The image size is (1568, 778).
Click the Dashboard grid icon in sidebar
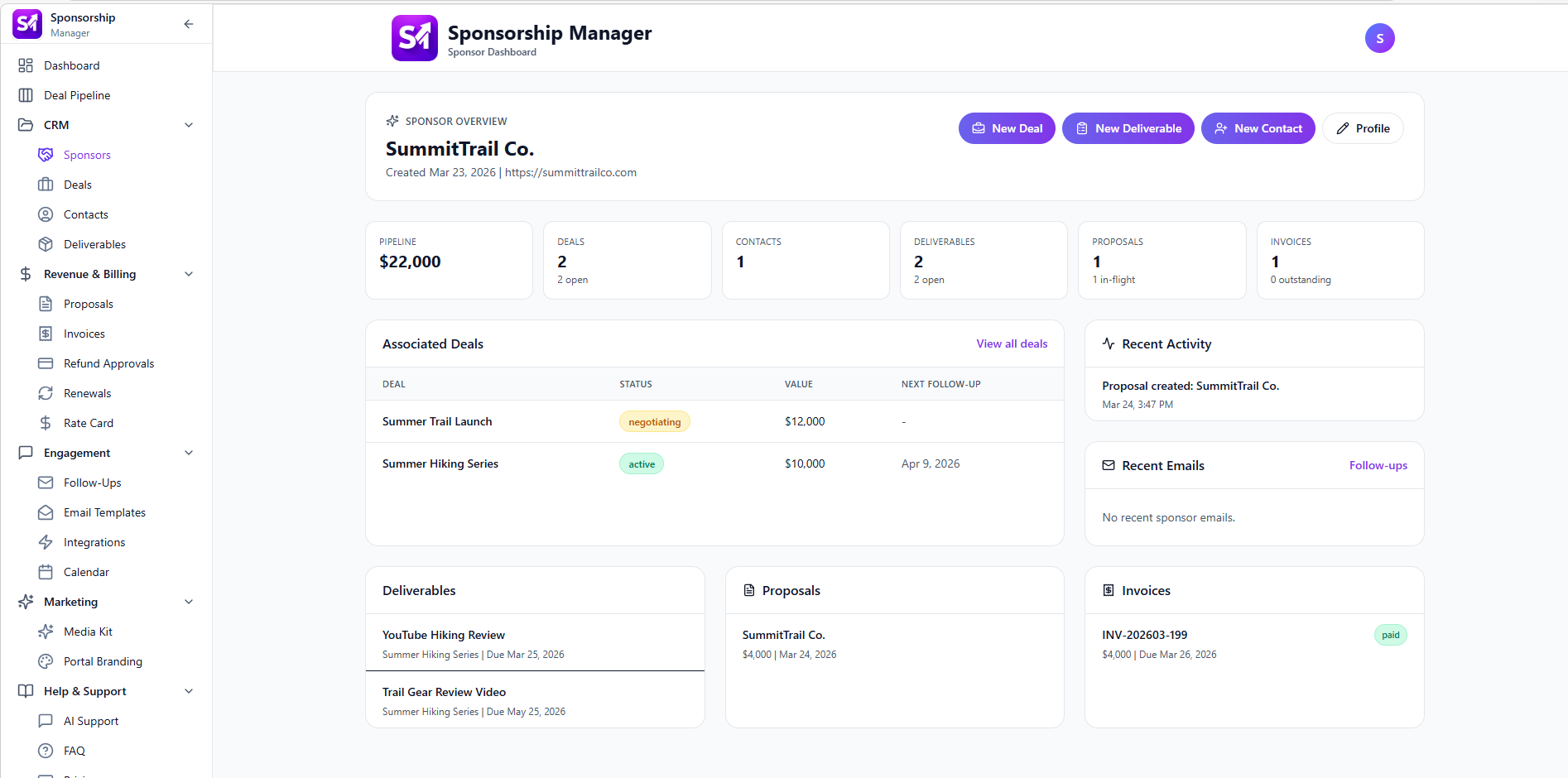[26, 65]
